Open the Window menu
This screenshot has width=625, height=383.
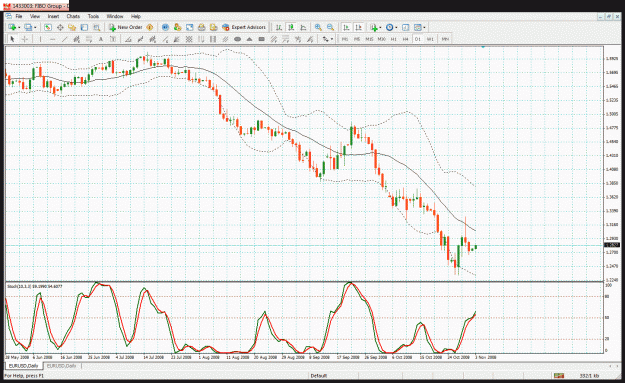(x=115, y=16)
